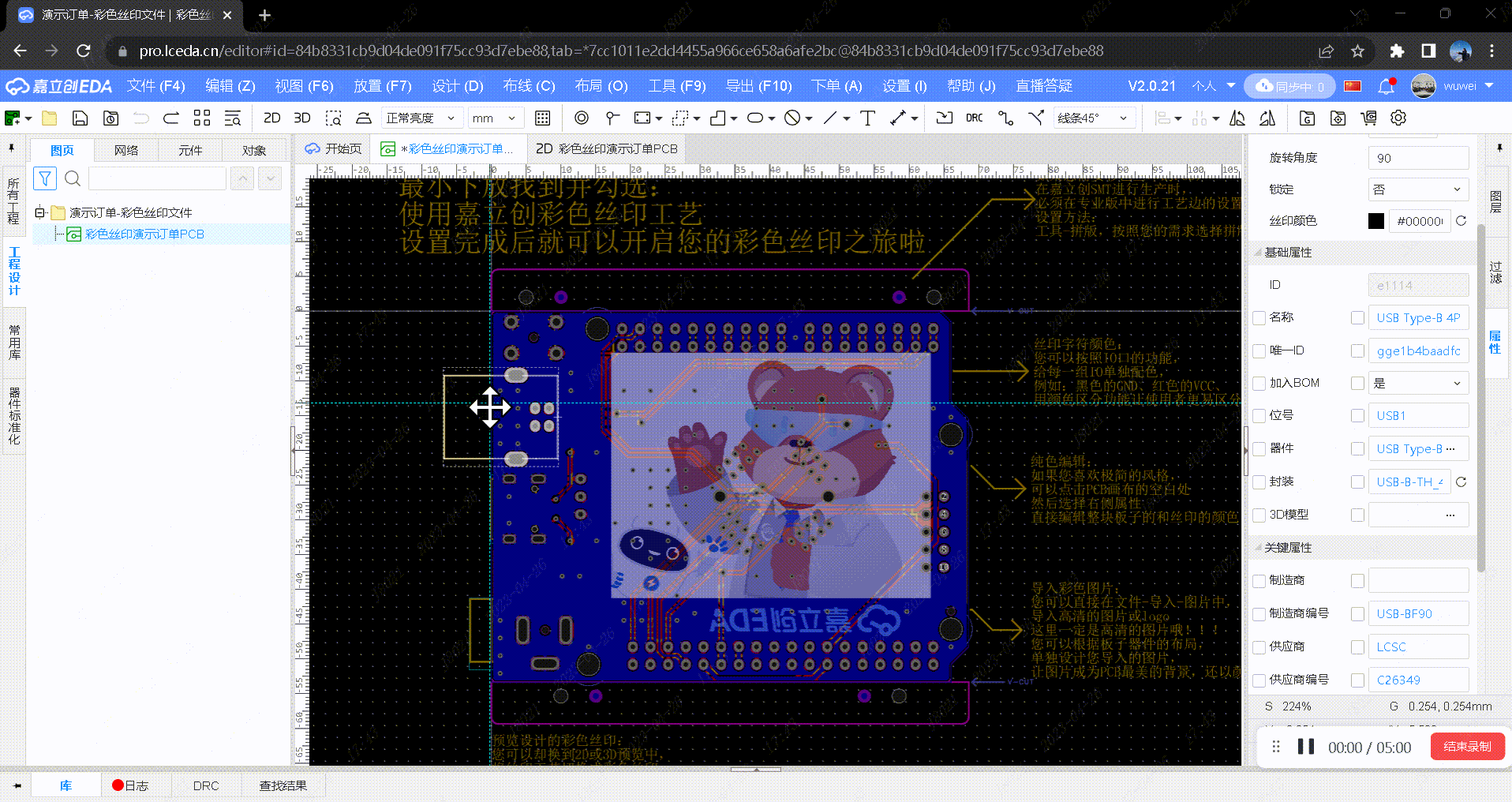This screenshot has height=802, width=1512.
Task: Click the black 丝印颜色 color swatch
Action: click(1376, 221)
